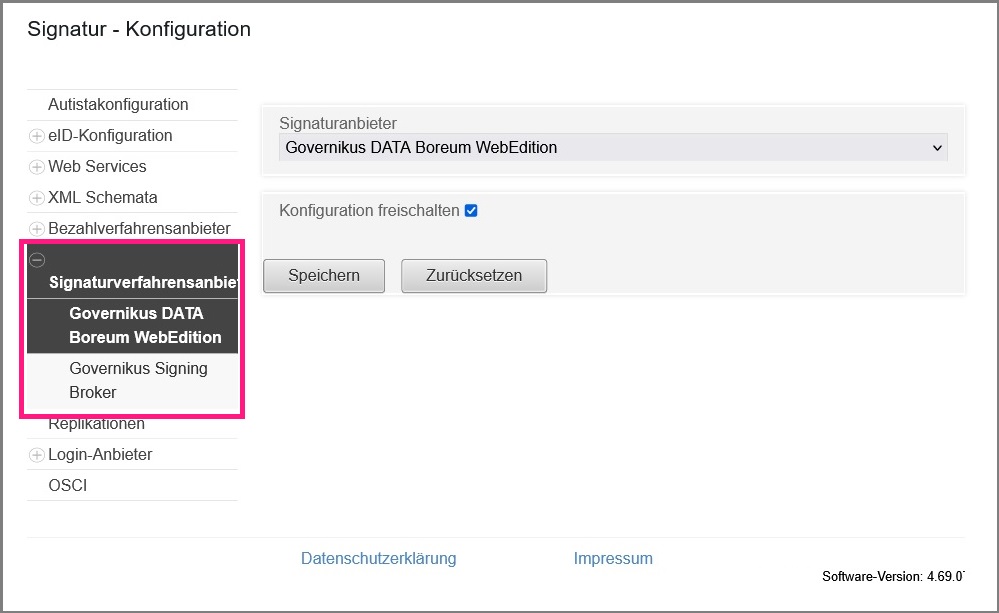999x613 pixels.
Task: Click the Zurücksetzen button
Action: (x=474, y=276)
